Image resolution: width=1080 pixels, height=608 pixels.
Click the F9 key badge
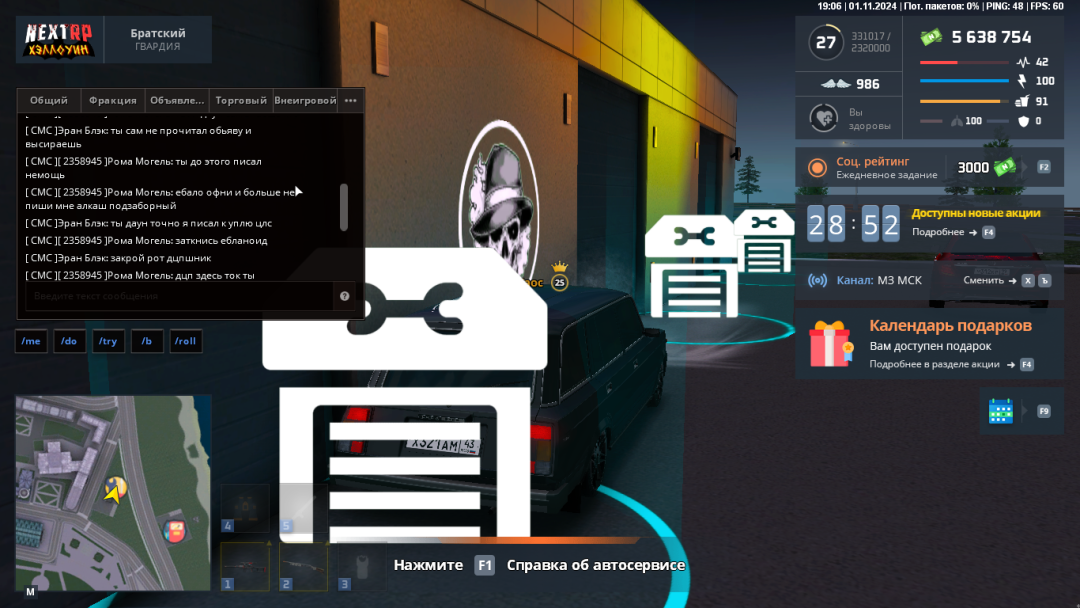pyautogui.click(x=1043, y=411)
